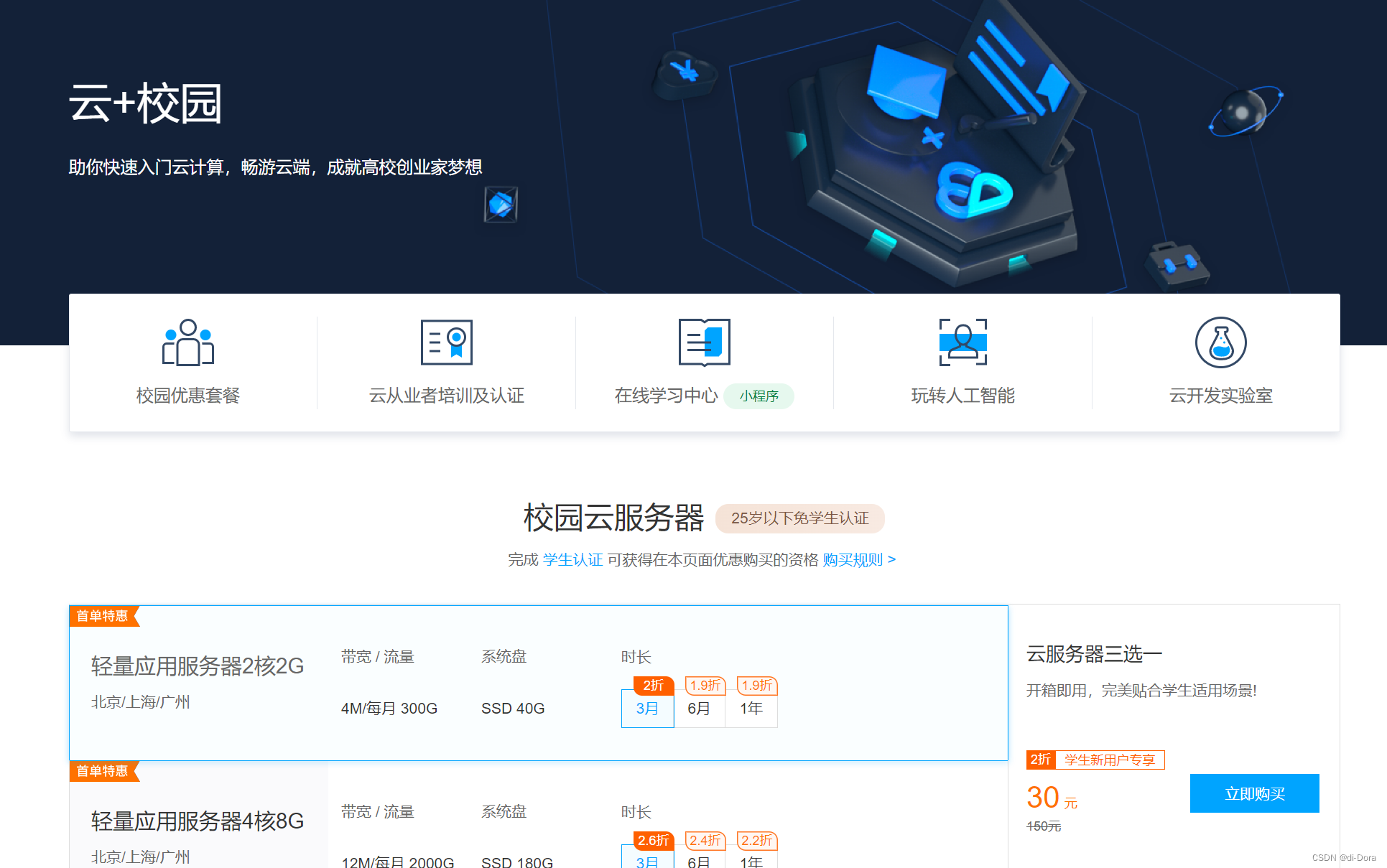Screen dimensions: 1387x868
Task: Click the 2折 tag above 3月
Action: tap(654, 686)
